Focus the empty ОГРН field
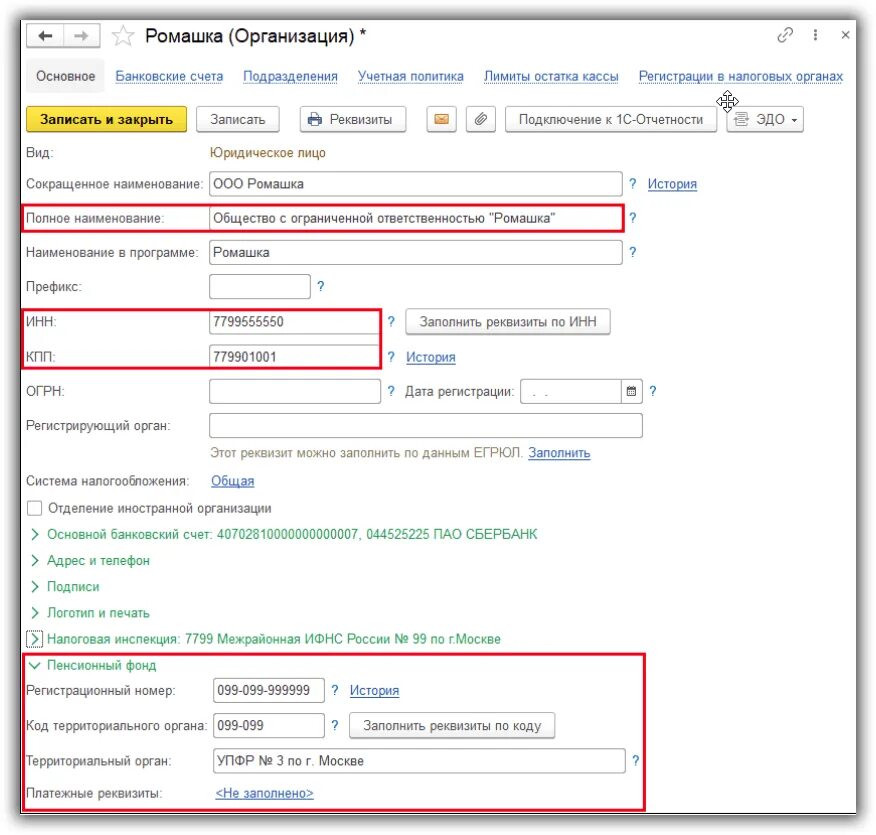This screenshot has width=876, height=835. click(x=295, y=391)
